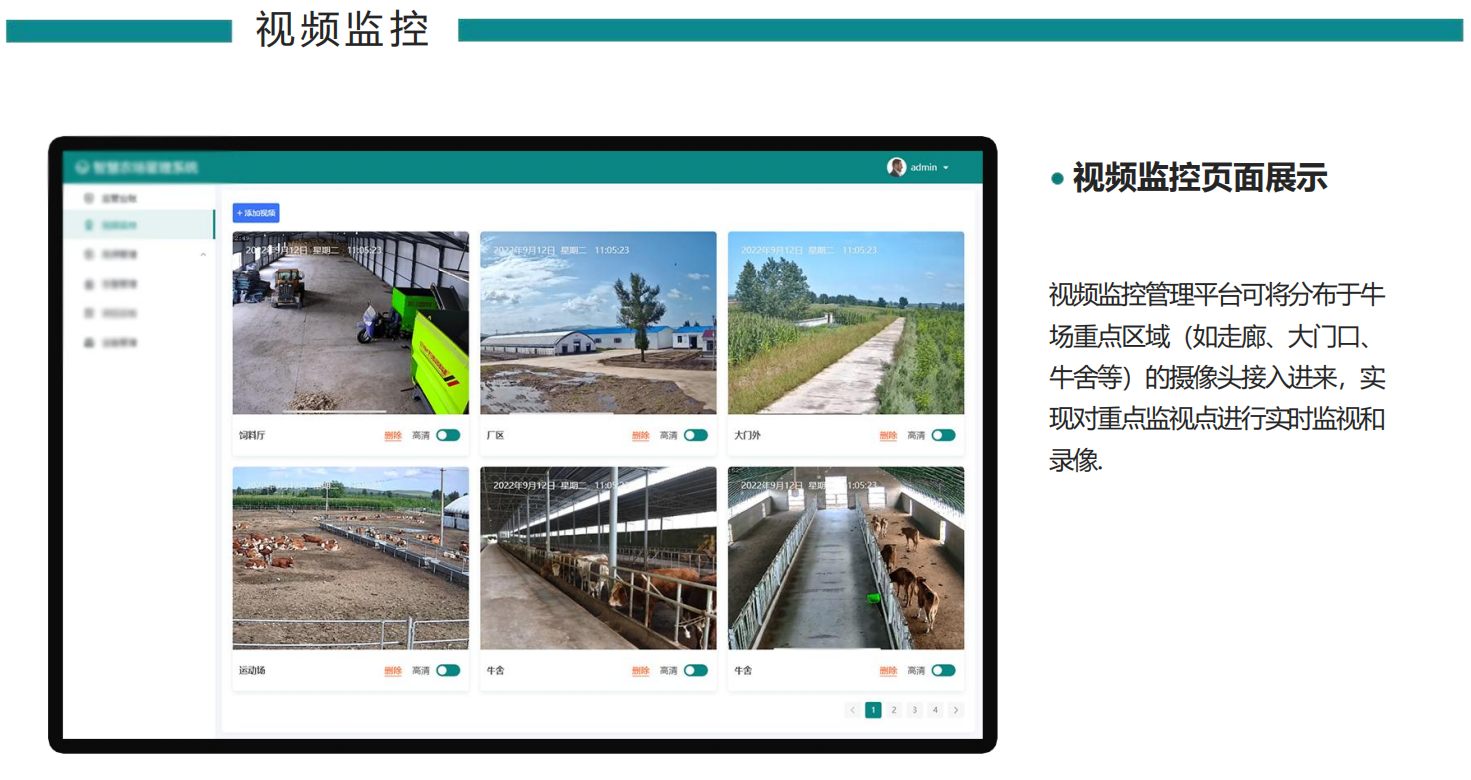This screenshot has width=1471, height=780.
Task: Click 删除 link for 厂区 camera
Action: click(x=641, y=436)
